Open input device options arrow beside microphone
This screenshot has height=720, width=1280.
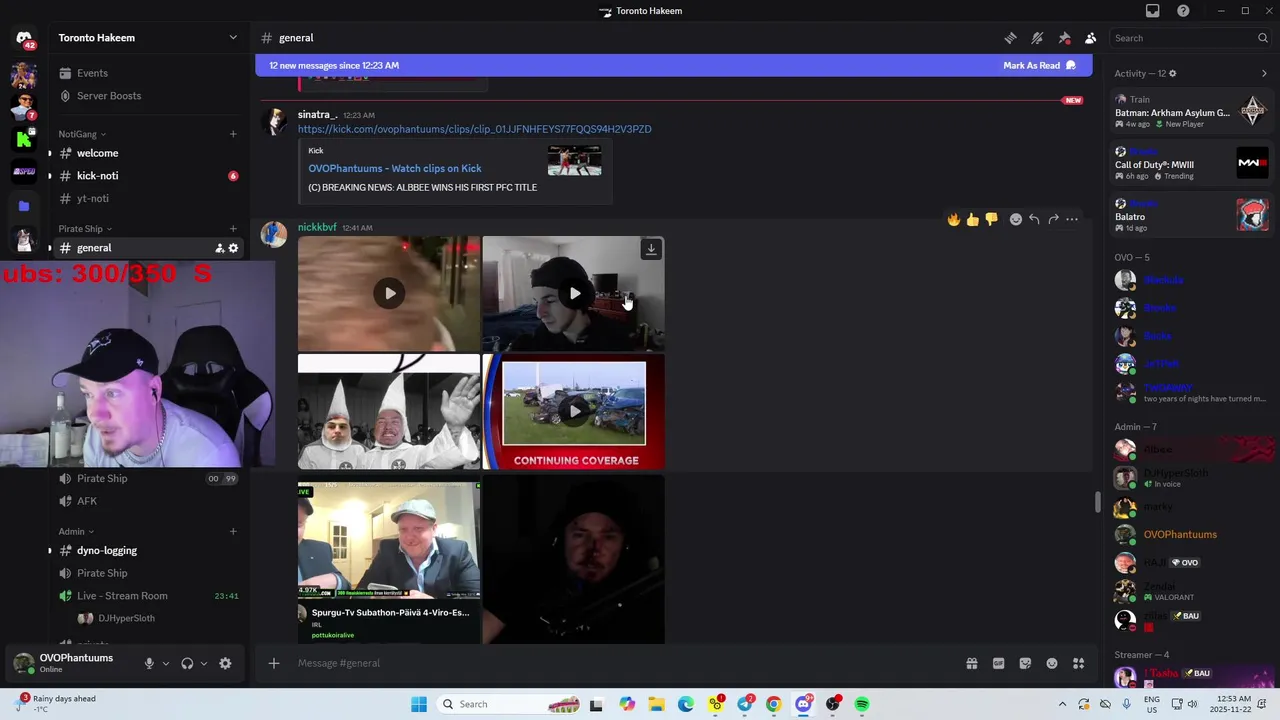(x=166, y=663)
